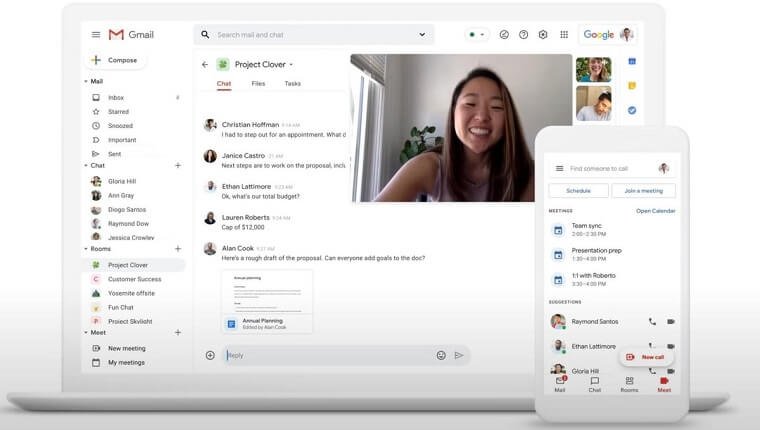Start video call with Gloria Hill on phone
The width and height of the screenshot is (760, 430).
671,371
